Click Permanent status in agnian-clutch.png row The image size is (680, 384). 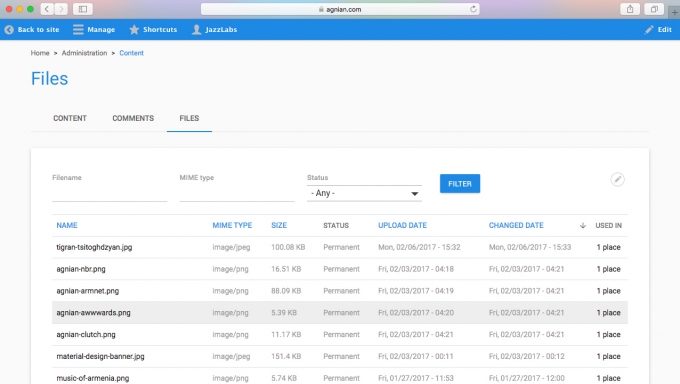(341, 335)
